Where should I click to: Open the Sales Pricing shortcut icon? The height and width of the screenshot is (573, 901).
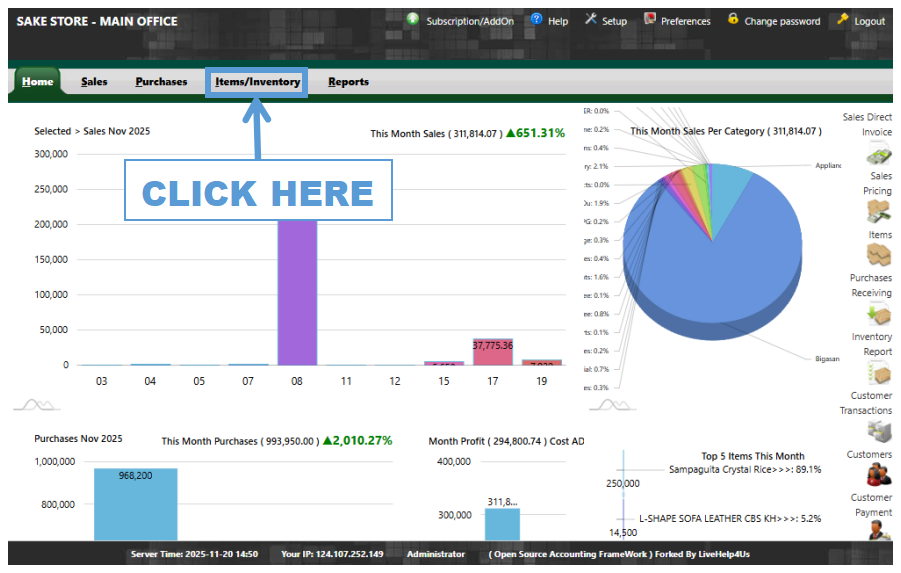point(878,212)
